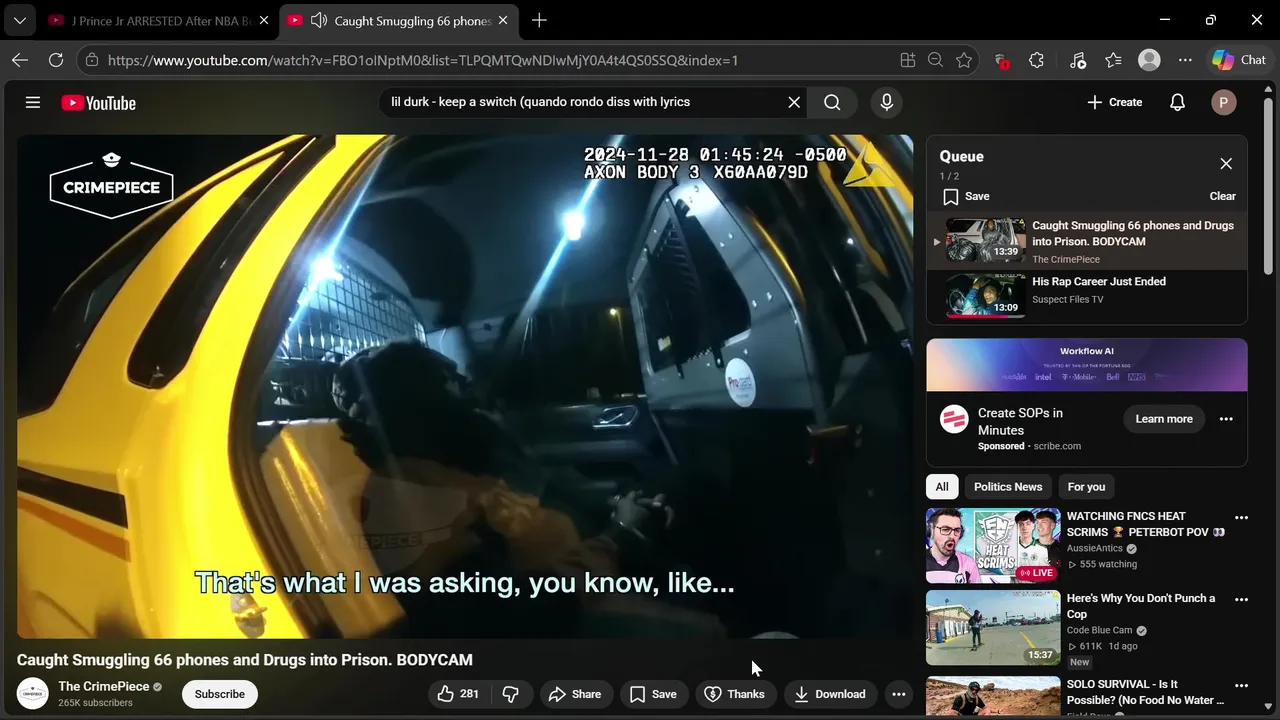This screenshot has width=1280, height=720.
Task: Open browser Favorites list
Action: (x=1113, y=60)
